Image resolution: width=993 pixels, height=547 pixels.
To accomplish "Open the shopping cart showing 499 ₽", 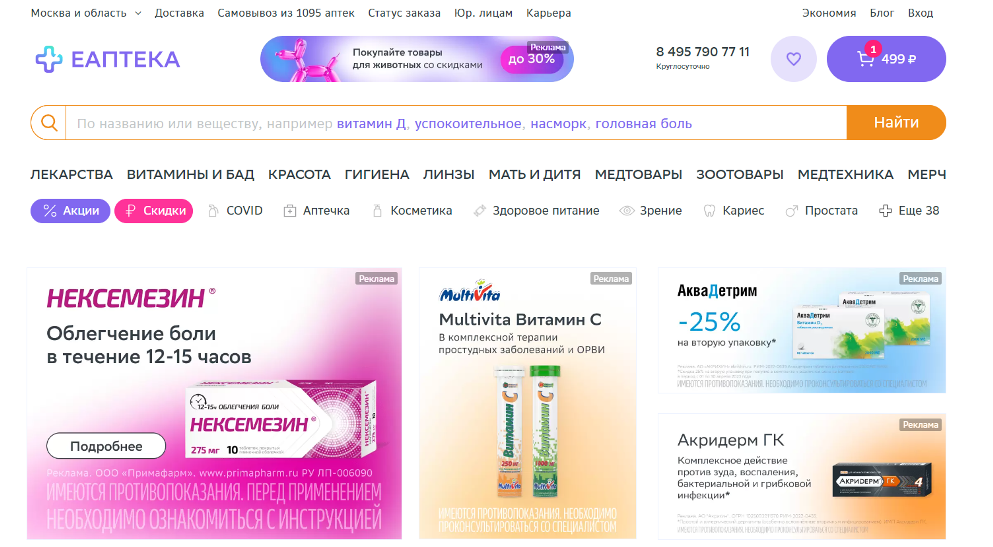I will (x=886, y=59).
